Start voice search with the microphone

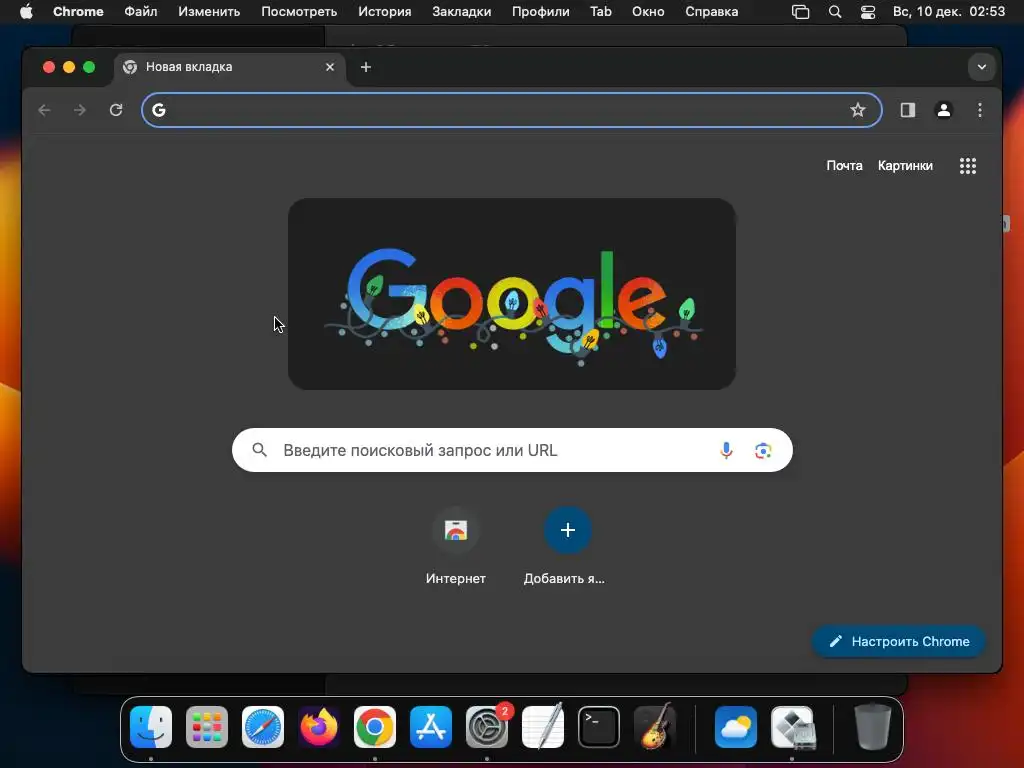[726, 450]
